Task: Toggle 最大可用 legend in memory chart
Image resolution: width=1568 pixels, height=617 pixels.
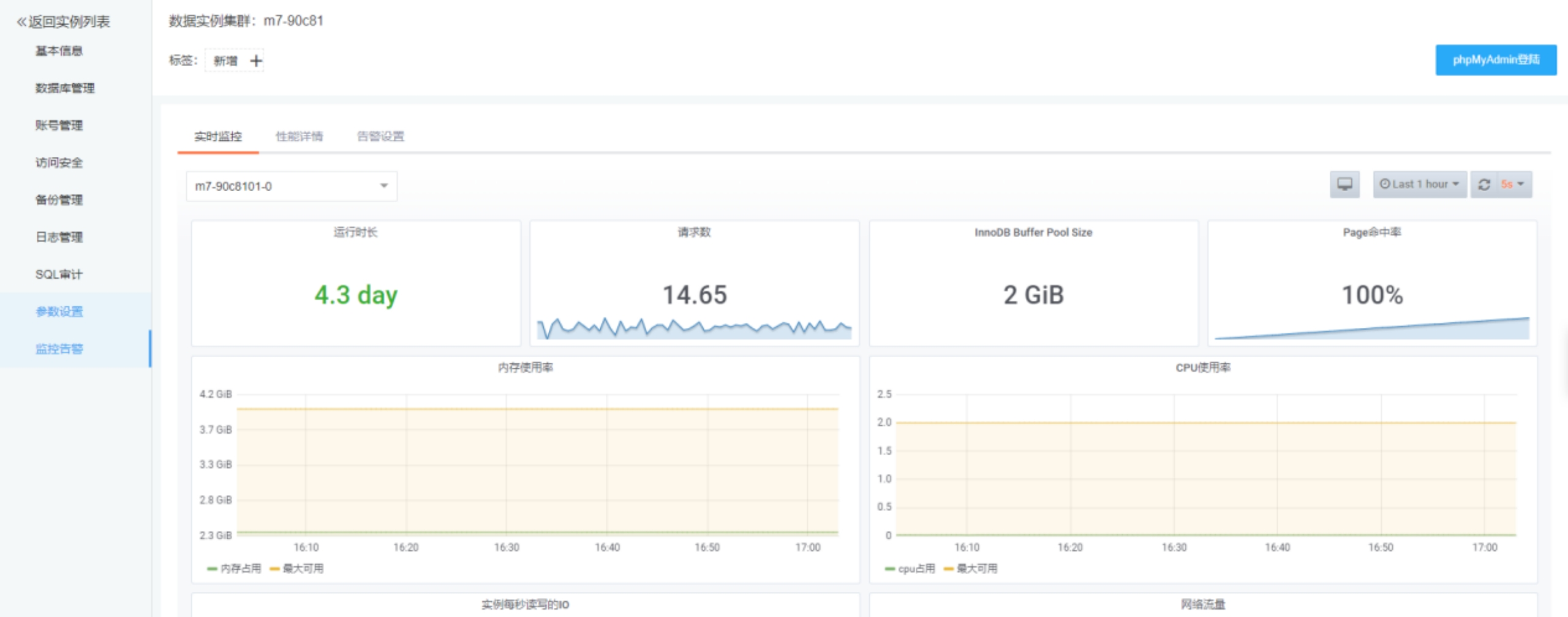Action: tap(297, 569)
